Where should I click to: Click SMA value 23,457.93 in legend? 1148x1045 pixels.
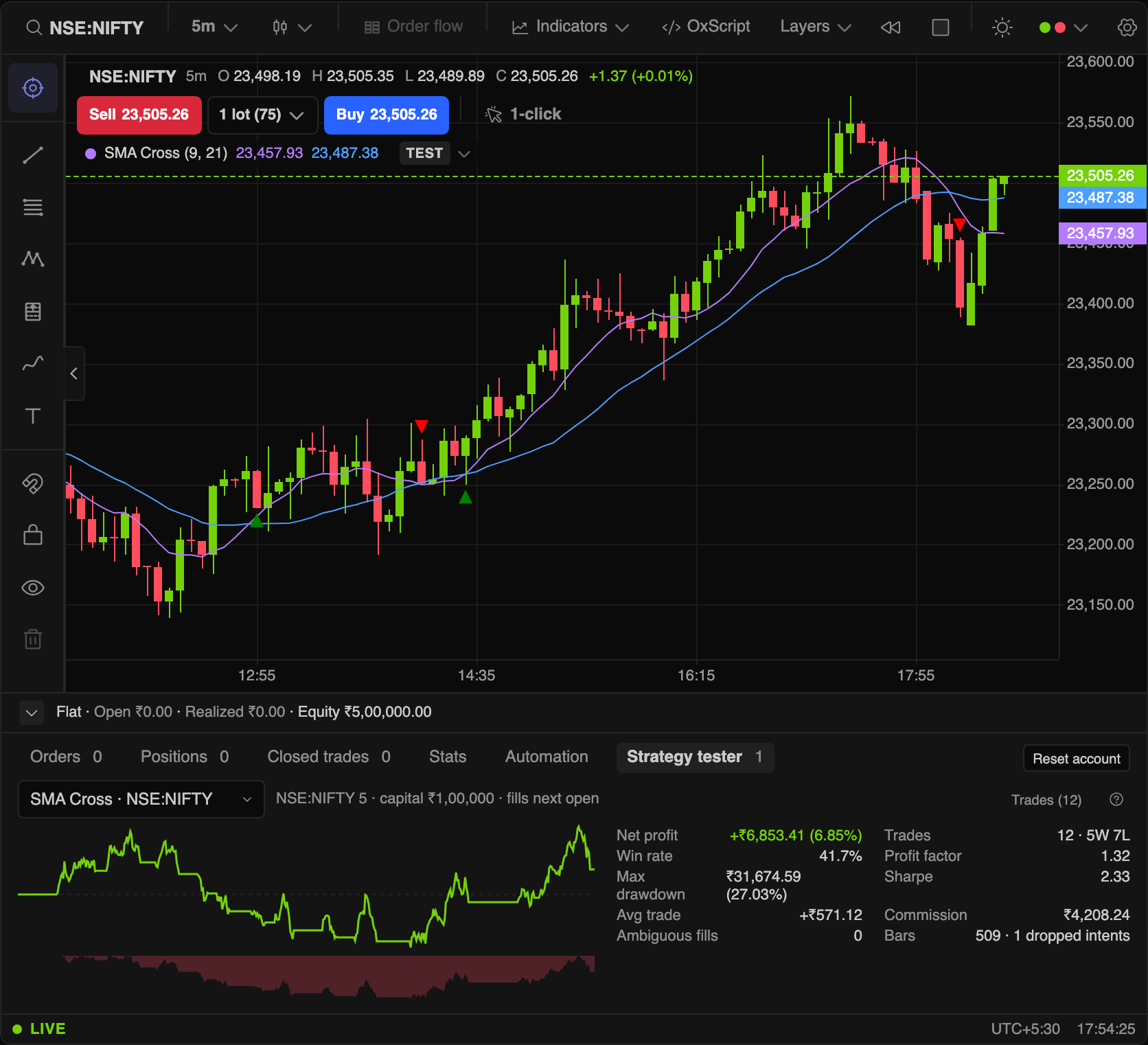tap(269, 153)
